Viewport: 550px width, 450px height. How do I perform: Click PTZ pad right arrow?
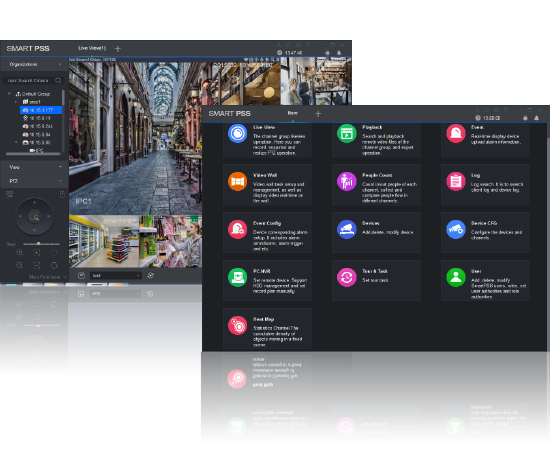(49, 216)
